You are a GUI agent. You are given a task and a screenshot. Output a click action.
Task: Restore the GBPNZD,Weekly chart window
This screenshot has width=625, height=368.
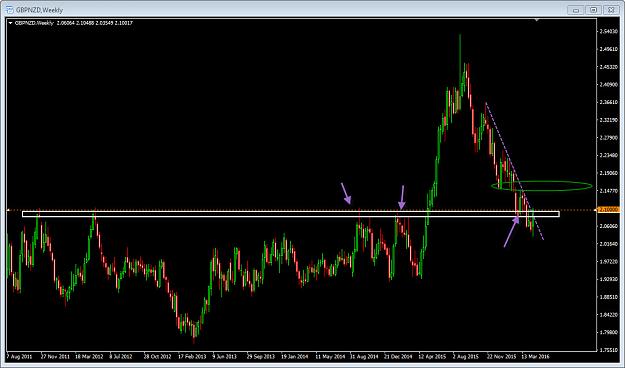point(594,10)
